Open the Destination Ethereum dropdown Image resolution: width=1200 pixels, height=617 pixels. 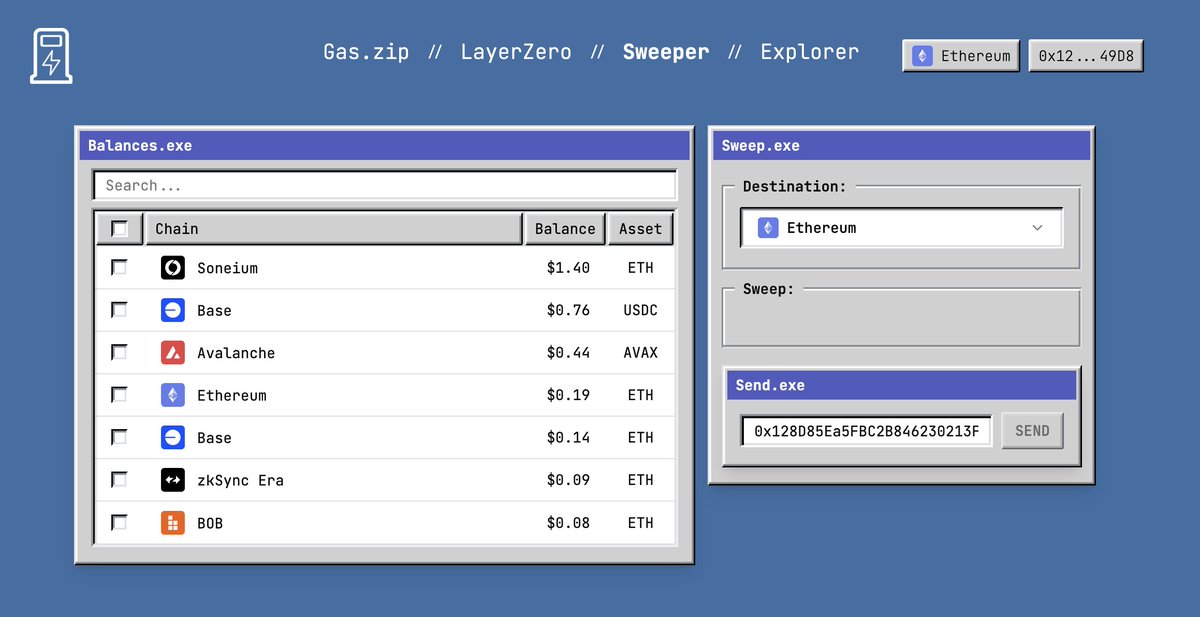(901, 228)
